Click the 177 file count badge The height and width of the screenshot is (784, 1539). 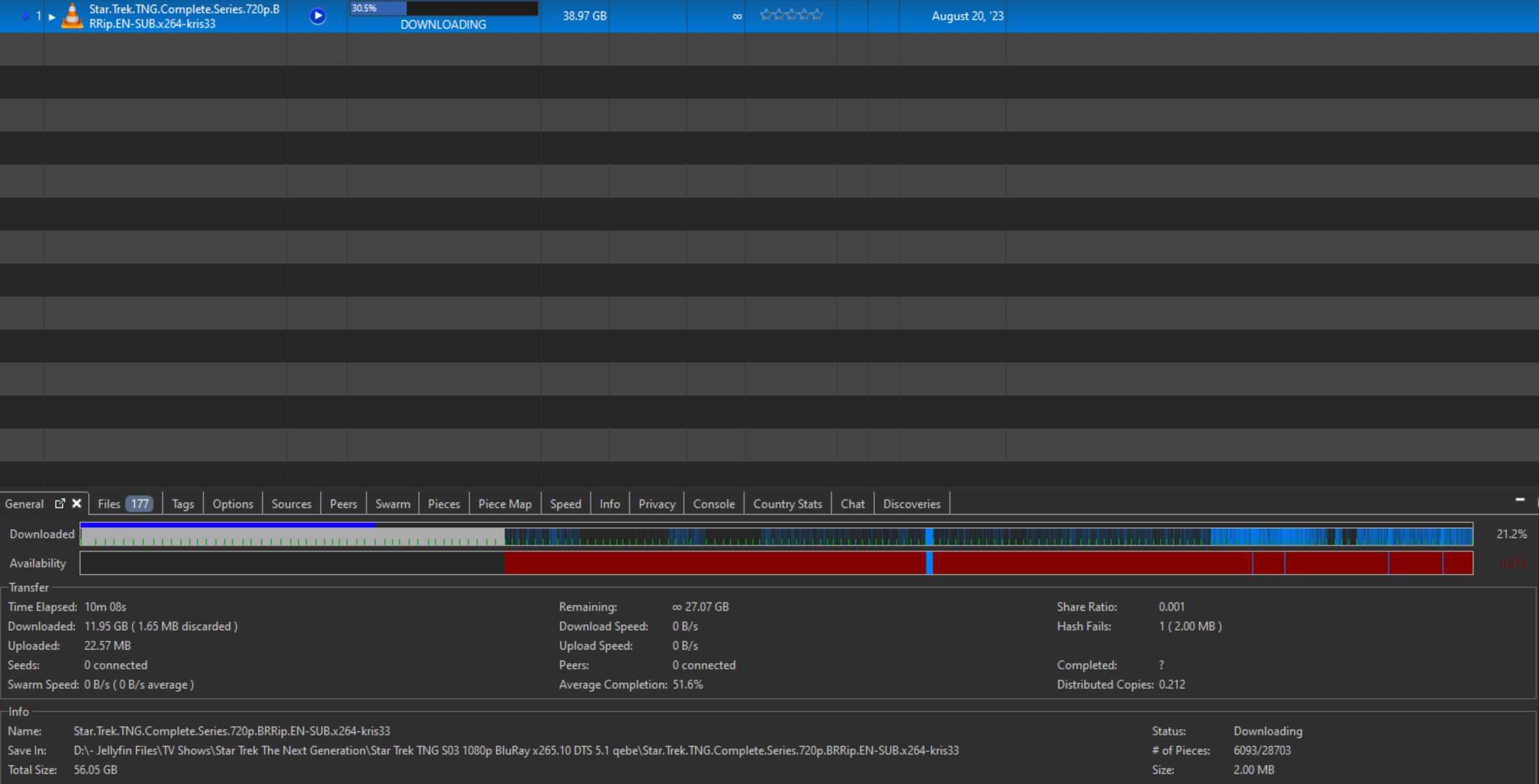(139, 504)
